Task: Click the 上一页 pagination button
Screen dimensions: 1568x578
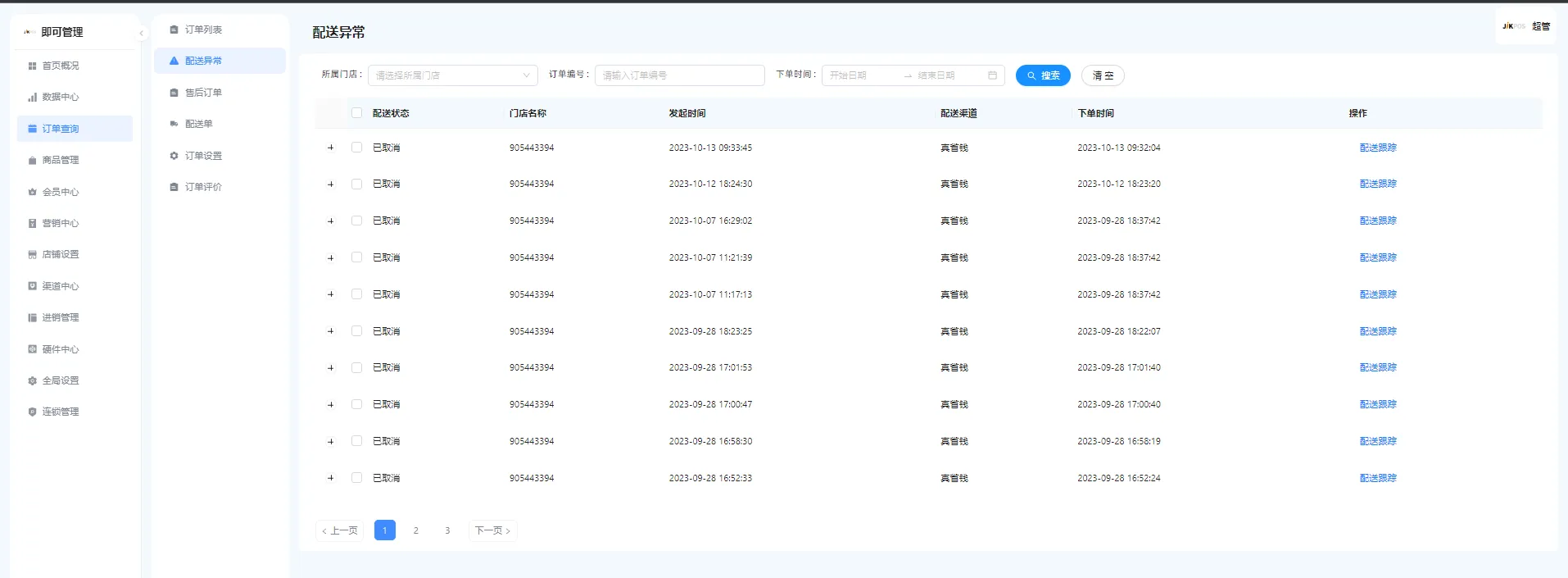Action: (340, 530)
